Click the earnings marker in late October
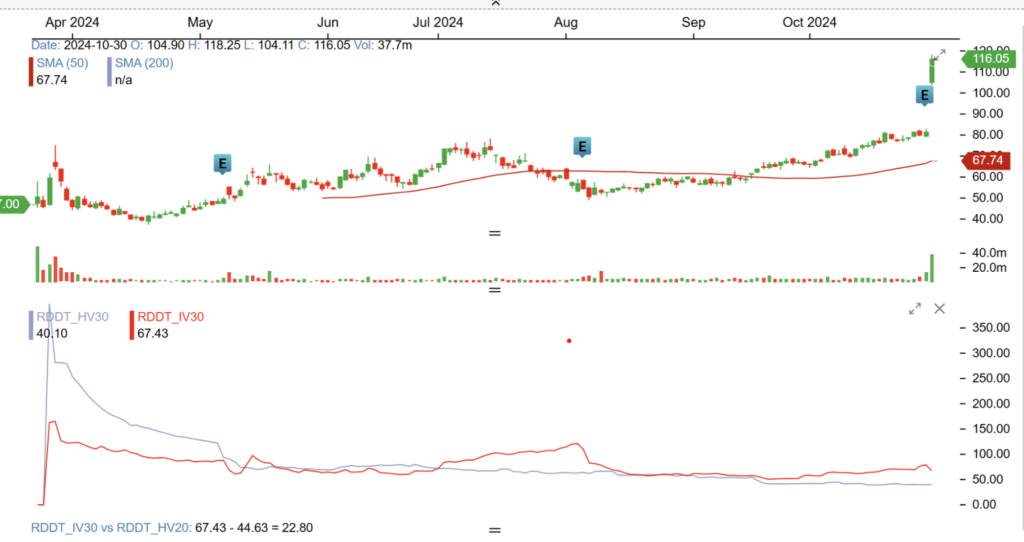 click(x=924, y=95)
